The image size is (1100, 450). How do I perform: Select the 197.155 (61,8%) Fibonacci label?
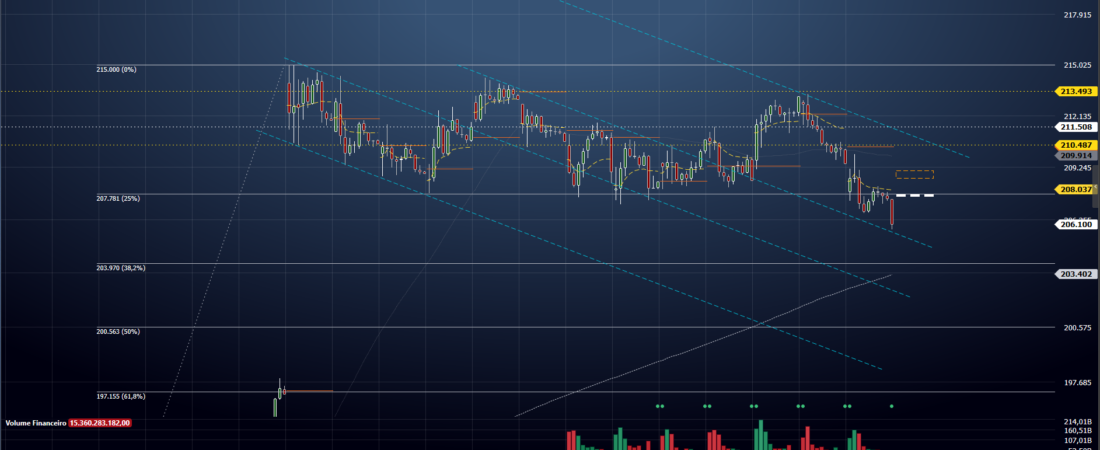(121, 397)
